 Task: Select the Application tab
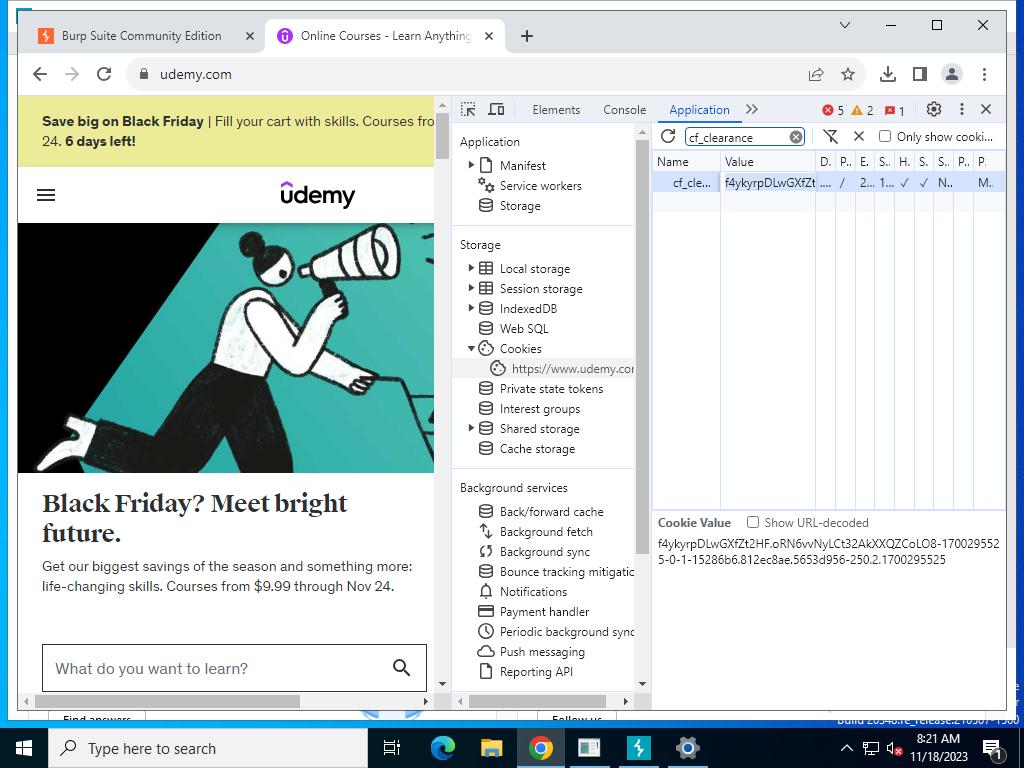click(x=699, y=110)
